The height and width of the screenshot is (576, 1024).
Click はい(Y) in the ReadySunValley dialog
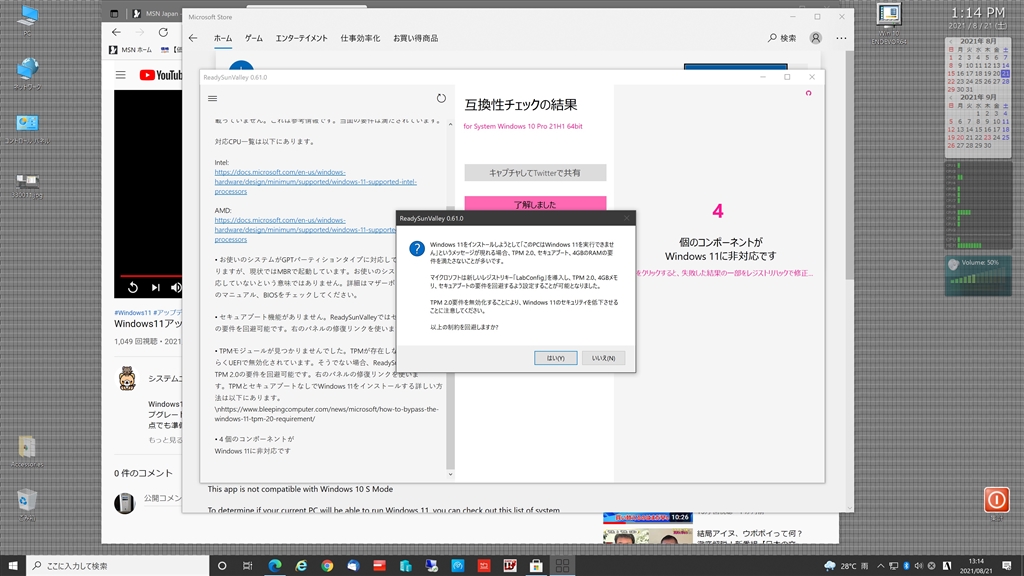(x=555, y=358)
